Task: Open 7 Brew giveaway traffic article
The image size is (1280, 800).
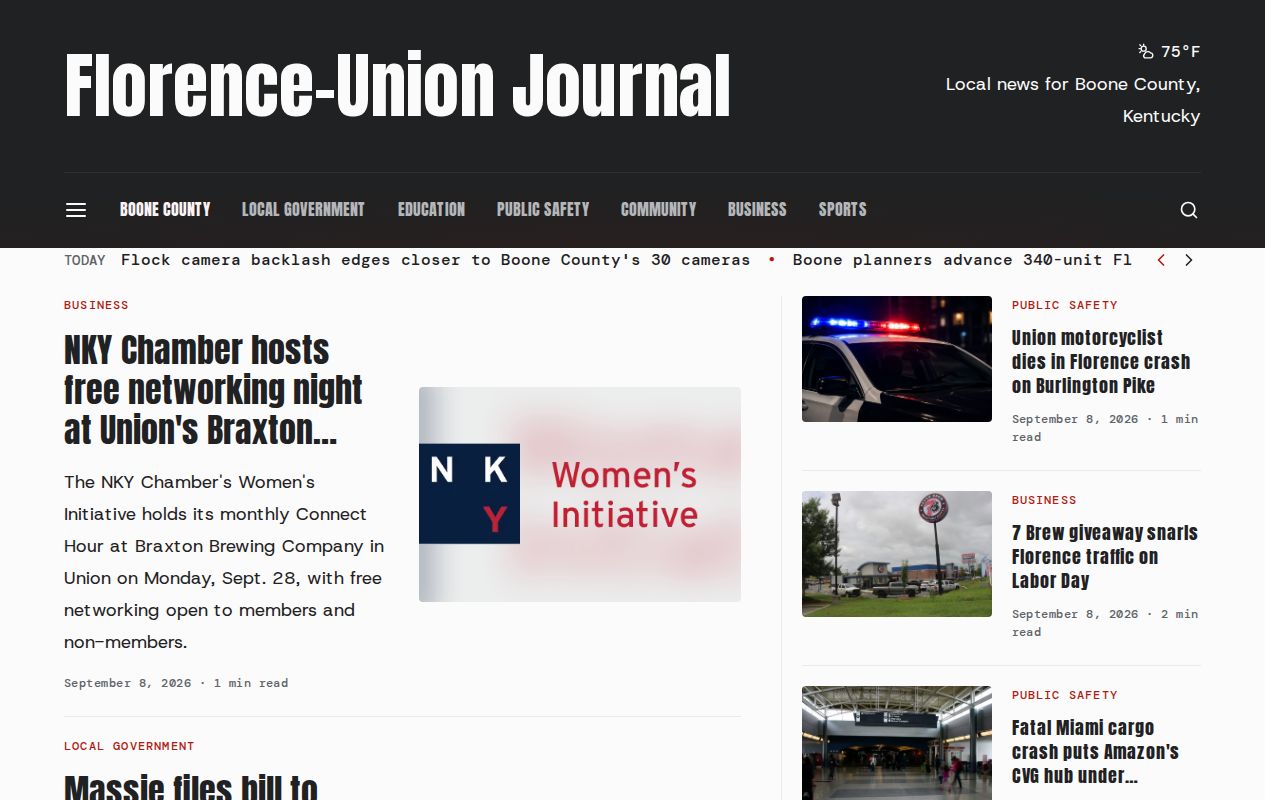Action: pos(1105,557)
